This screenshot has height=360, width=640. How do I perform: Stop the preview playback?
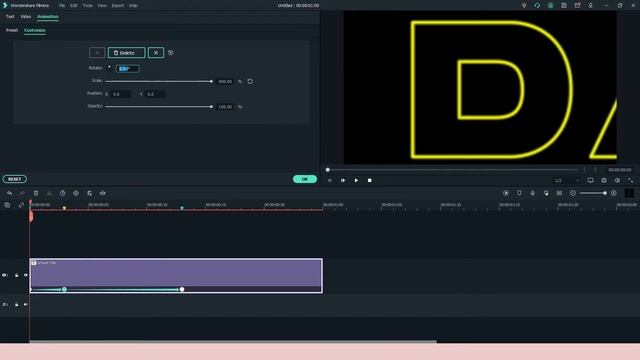point(369,180)
